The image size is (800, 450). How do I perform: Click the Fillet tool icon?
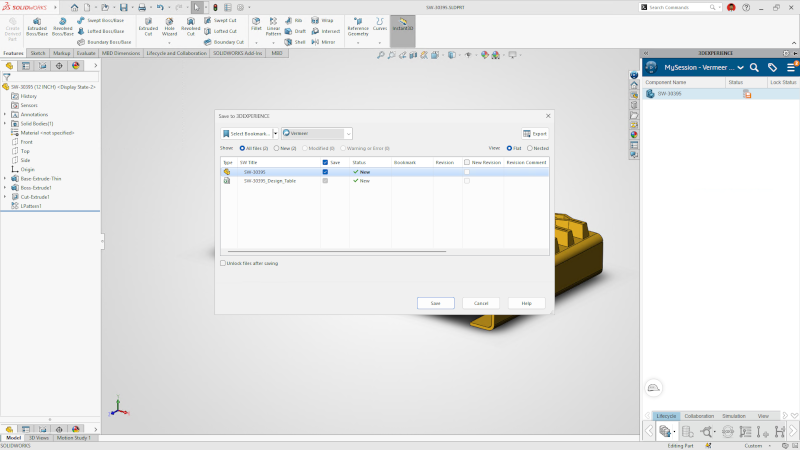(257, 22)
